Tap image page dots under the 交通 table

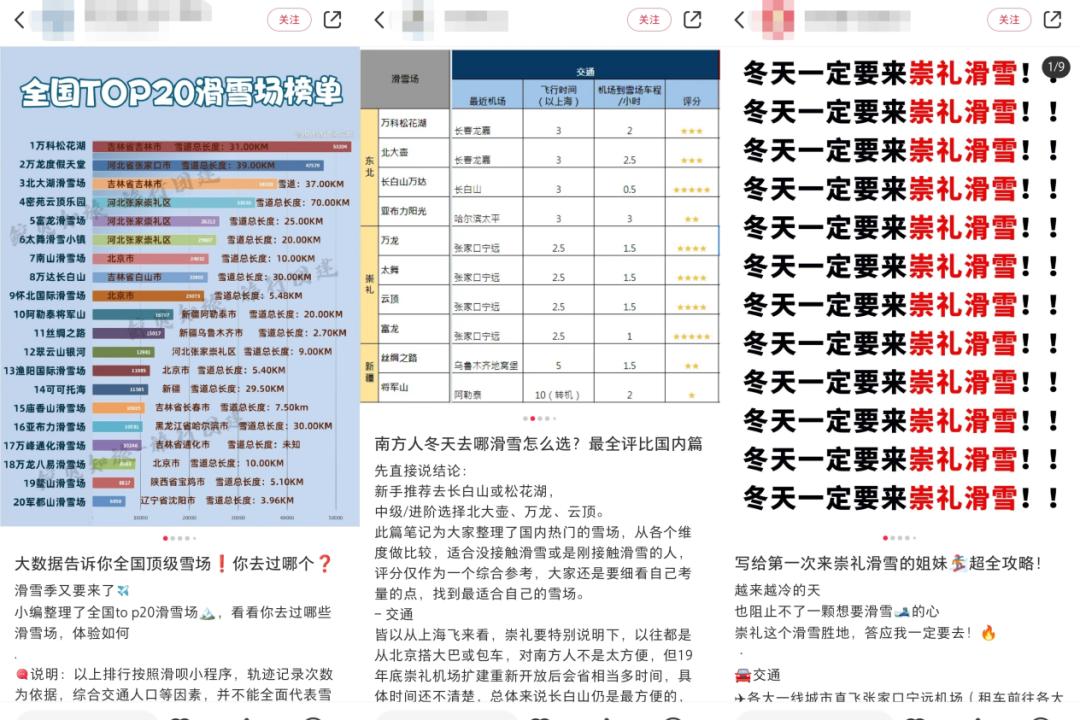(x=539, y=418)
